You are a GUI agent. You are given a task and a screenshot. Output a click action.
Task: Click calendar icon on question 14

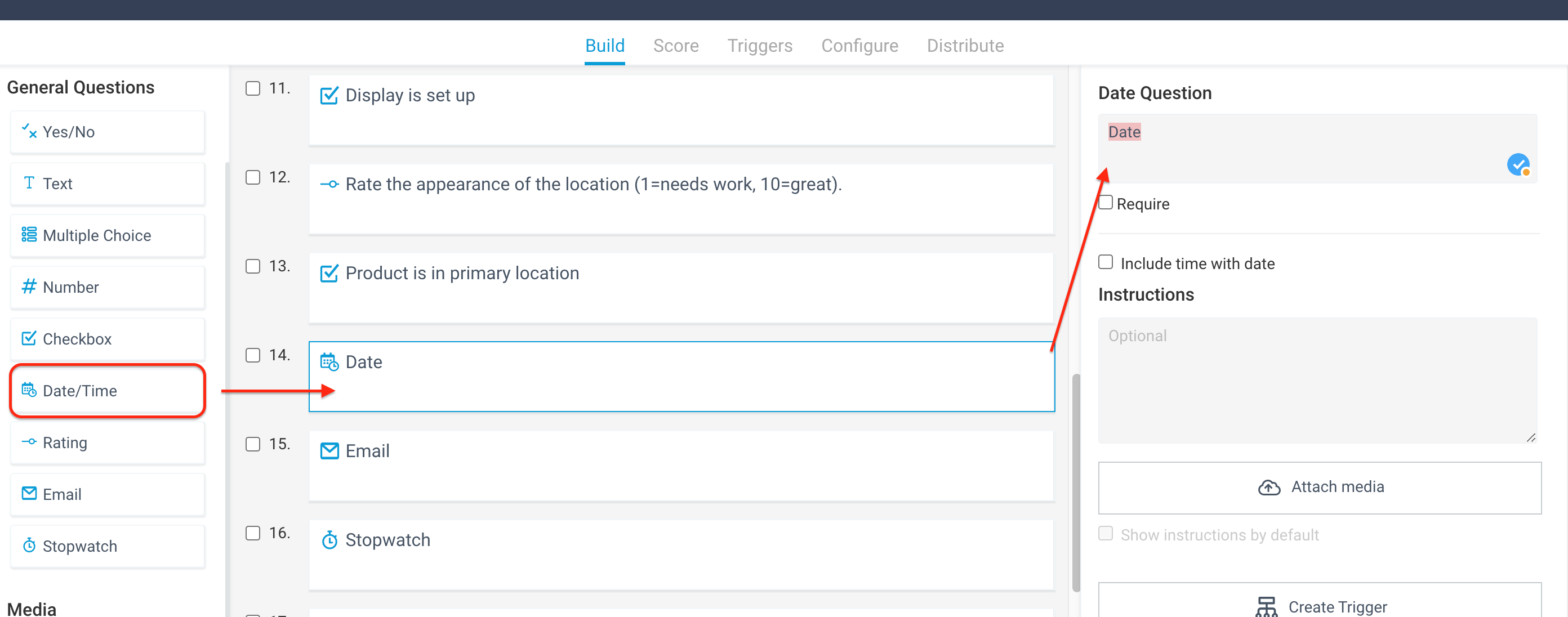pyautogui.click(x=329, y=362)
